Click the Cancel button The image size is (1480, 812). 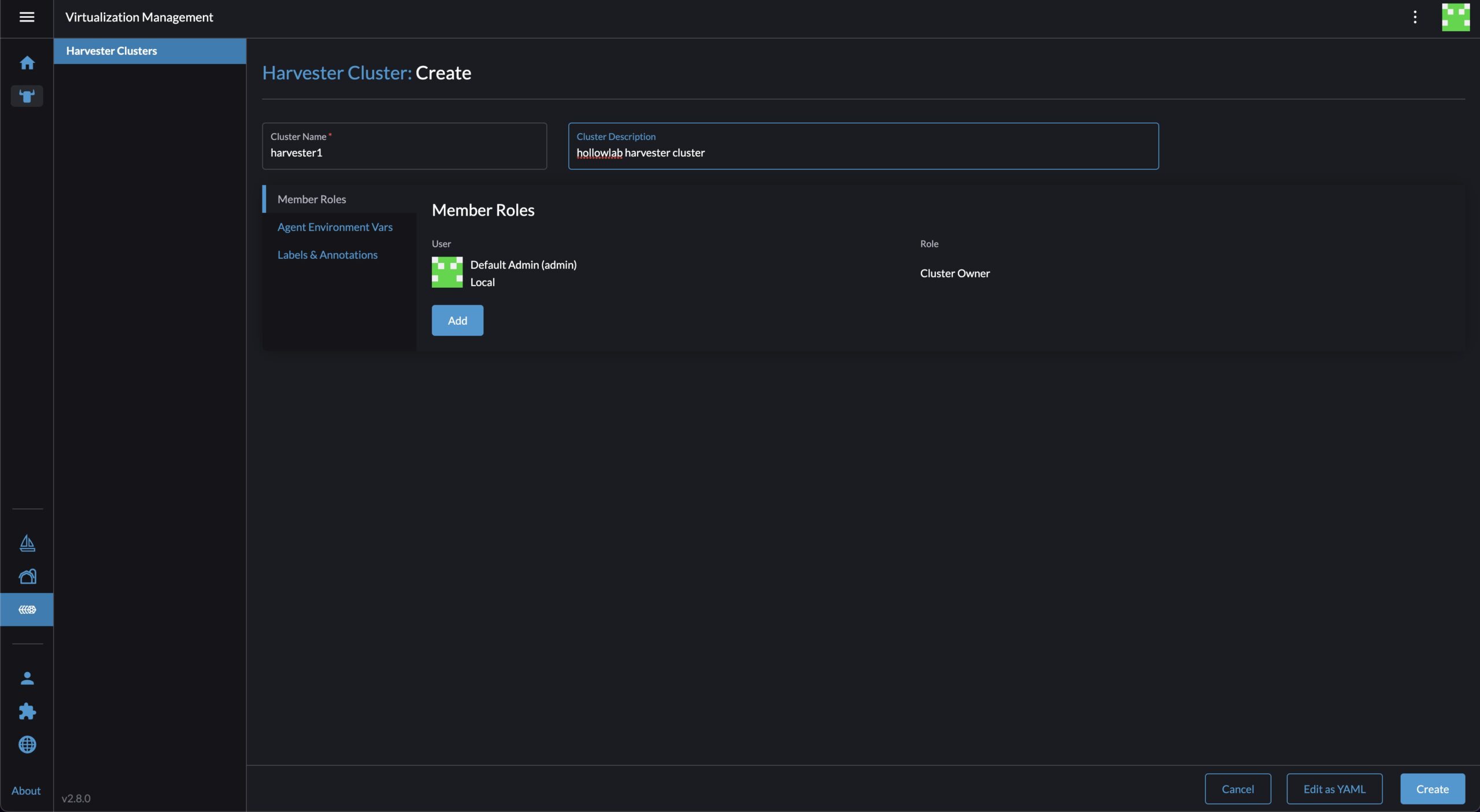[1237, 789]
